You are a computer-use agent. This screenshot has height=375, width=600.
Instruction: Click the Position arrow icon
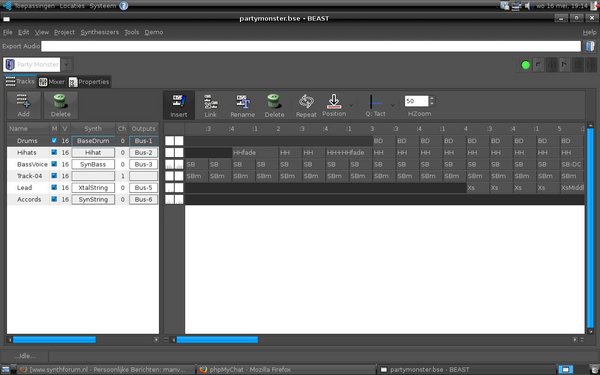pos(334,101)
